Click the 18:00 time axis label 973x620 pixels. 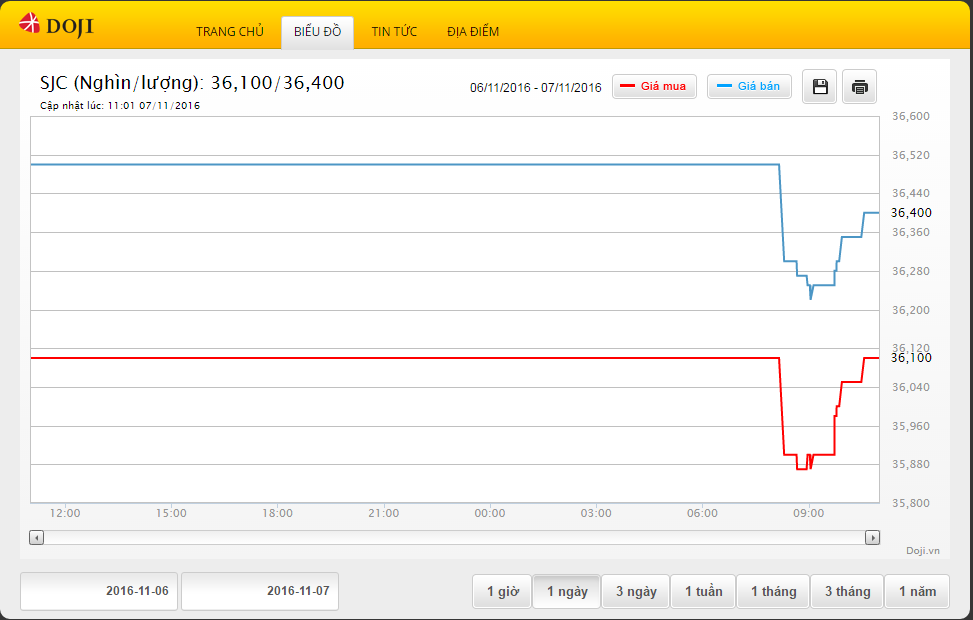[x=277, y=513]
